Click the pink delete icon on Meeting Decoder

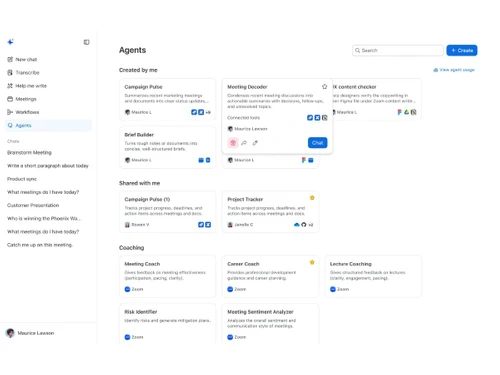point(233,143)
